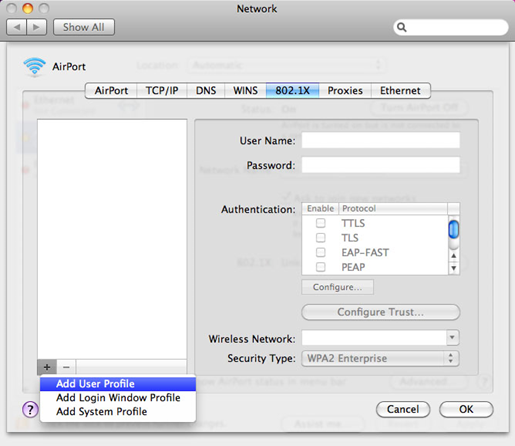Screen dimensions: 515x446
Task: Click the minus remove-profile button
Action: coord(66,367)
